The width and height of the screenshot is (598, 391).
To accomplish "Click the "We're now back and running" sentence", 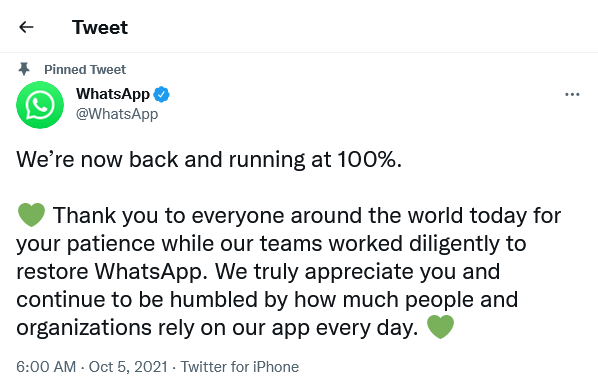I will 209,159.
